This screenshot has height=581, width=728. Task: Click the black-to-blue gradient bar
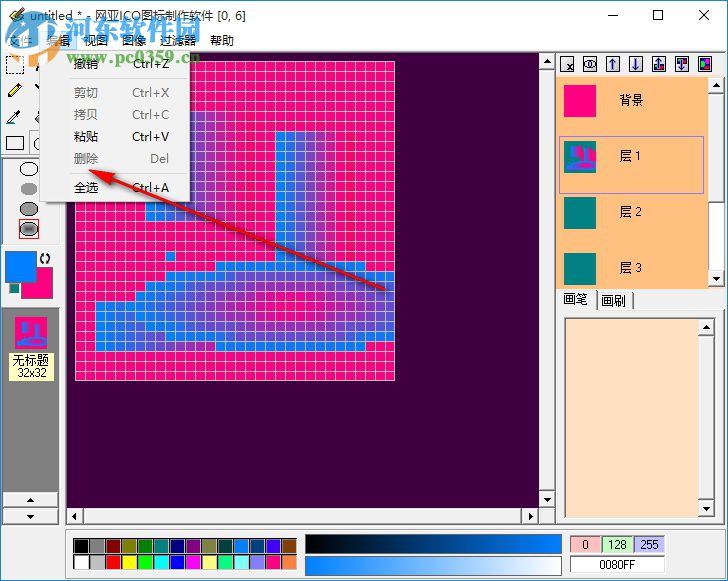coord(433,544)
